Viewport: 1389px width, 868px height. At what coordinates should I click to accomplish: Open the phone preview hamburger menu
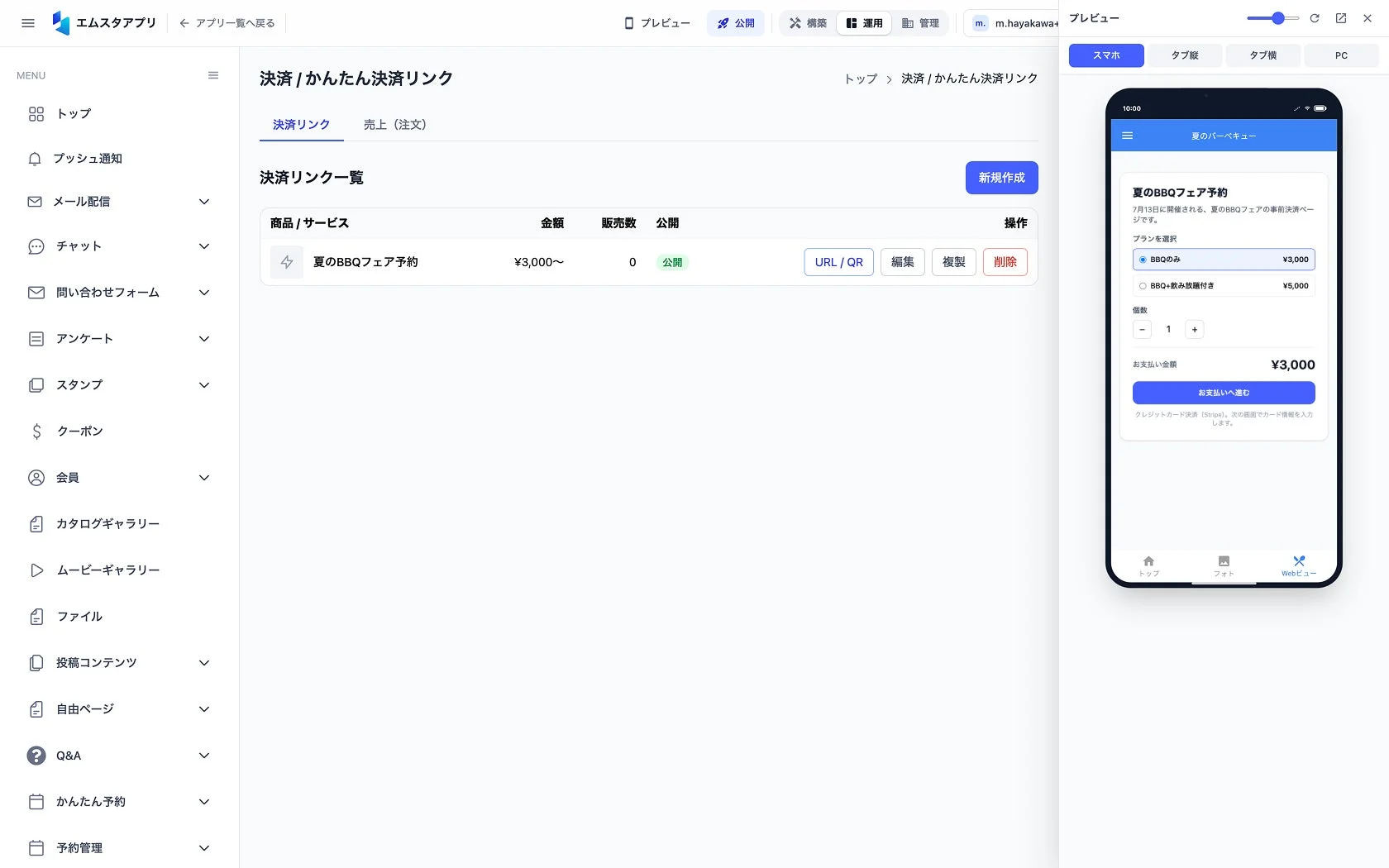[x=1128, y=136]
